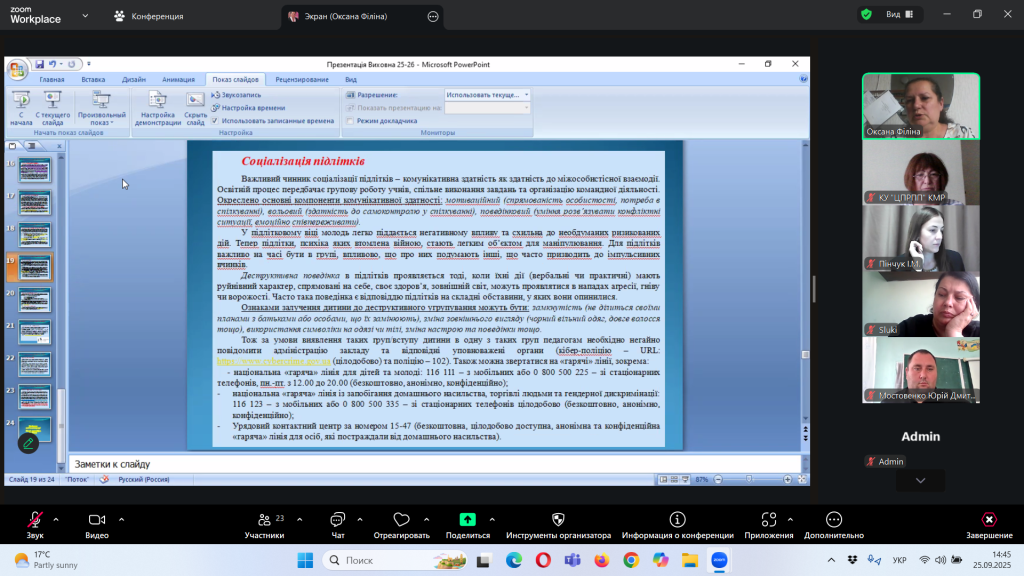
Task: Open the Разрешение resolution dropdown
Action: point(487,95)
